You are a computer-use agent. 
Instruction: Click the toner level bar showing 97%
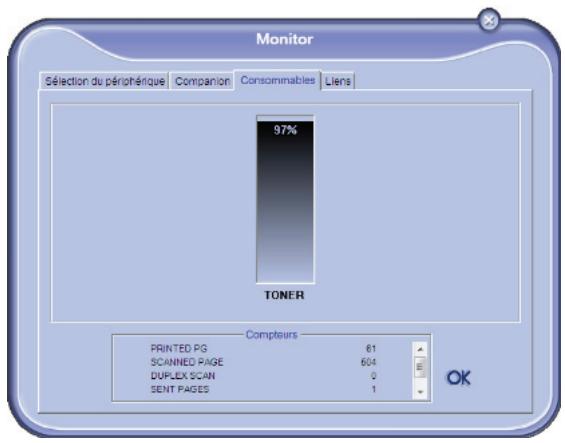click(x=285, y=199)
